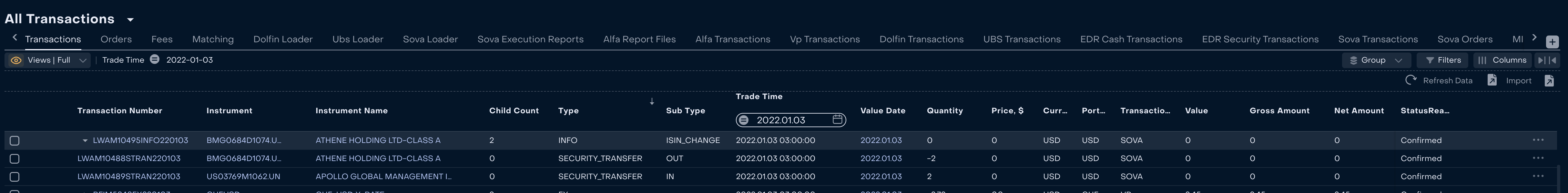The height and width of the screenshot is (193, 1568).
Task: Click the fit columns width icon
Action: click(1547, 60)
